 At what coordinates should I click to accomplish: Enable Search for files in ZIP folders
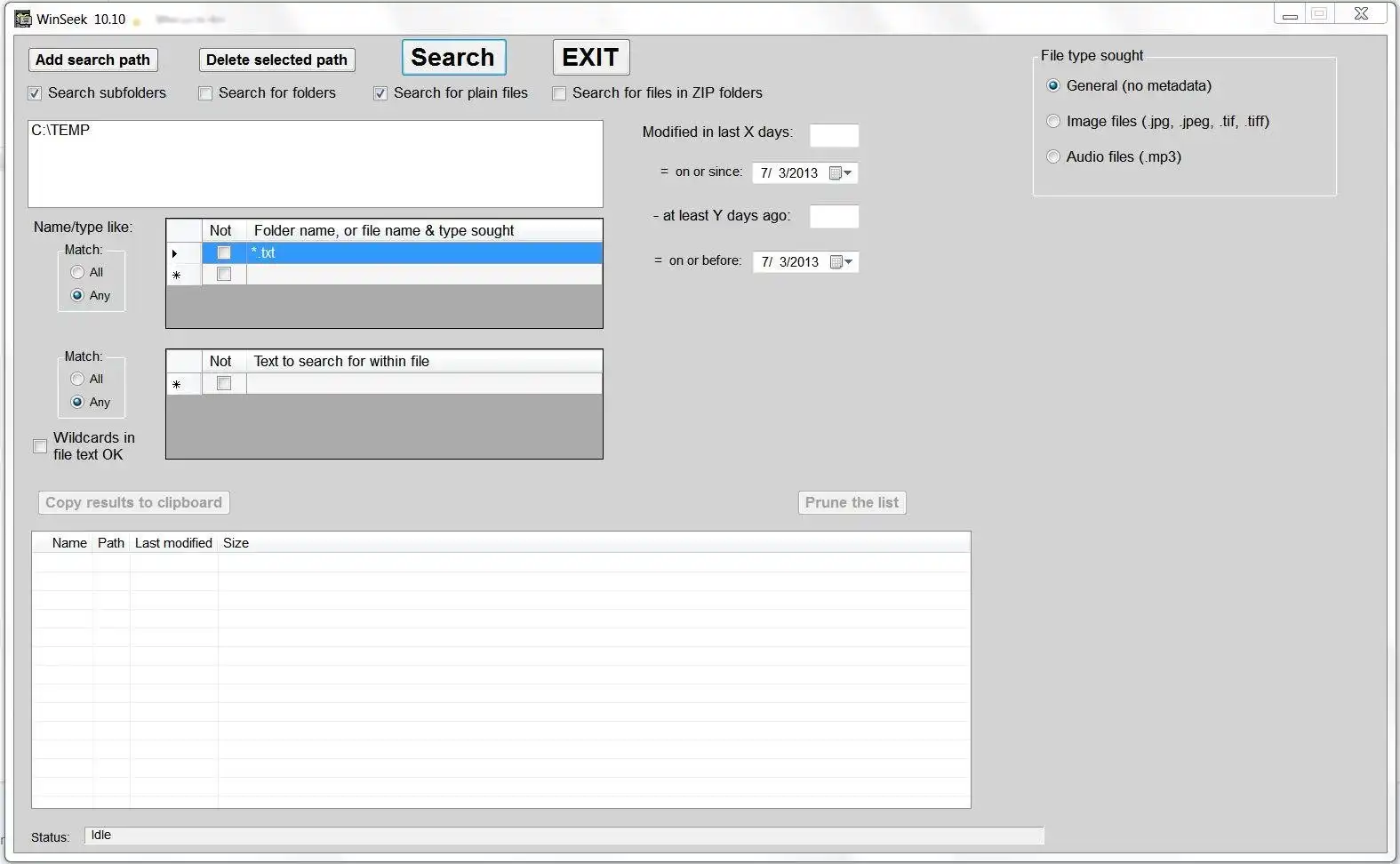pyautogui.click(x=559, y=93)
